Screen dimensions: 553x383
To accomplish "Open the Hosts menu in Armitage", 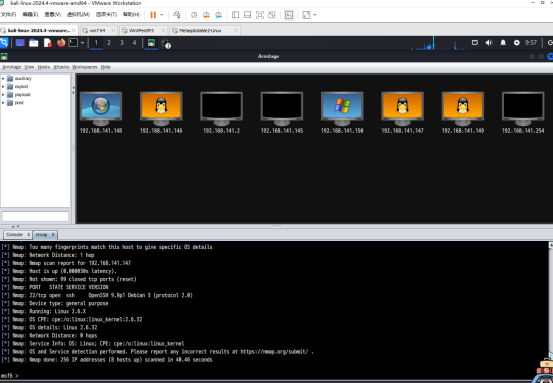I will tap(44, 67).
